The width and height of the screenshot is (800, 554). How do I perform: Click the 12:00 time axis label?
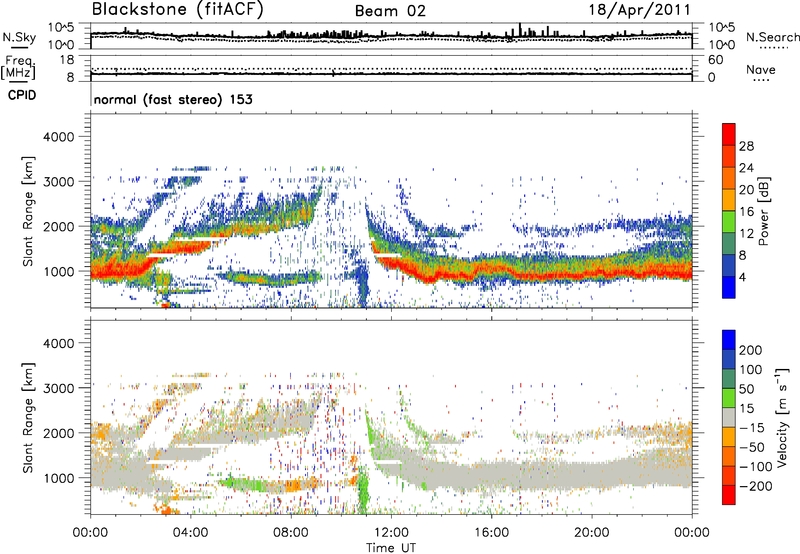(391, 533)
